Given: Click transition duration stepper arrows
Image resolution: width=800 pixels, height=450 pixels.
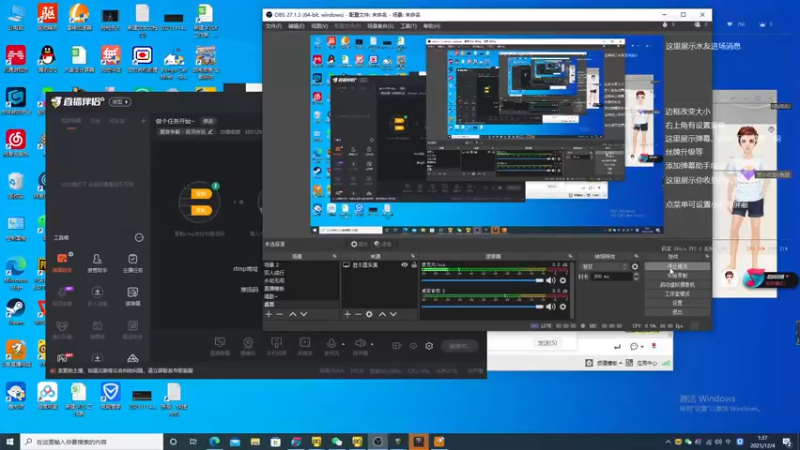Looking at the screenshot, I should pyautogui.click(x=636, y=277).
